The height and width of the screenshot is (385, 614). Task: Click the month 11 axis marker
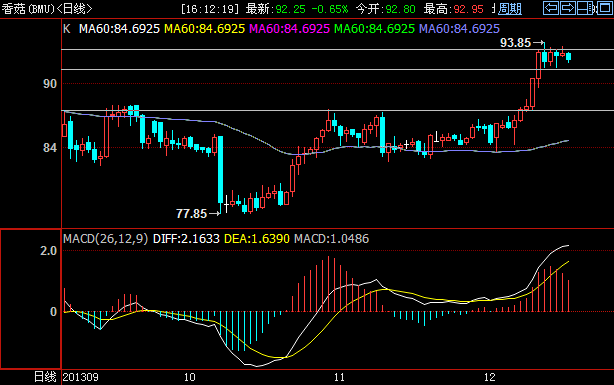pyautogui.click(x=339, y=377)
